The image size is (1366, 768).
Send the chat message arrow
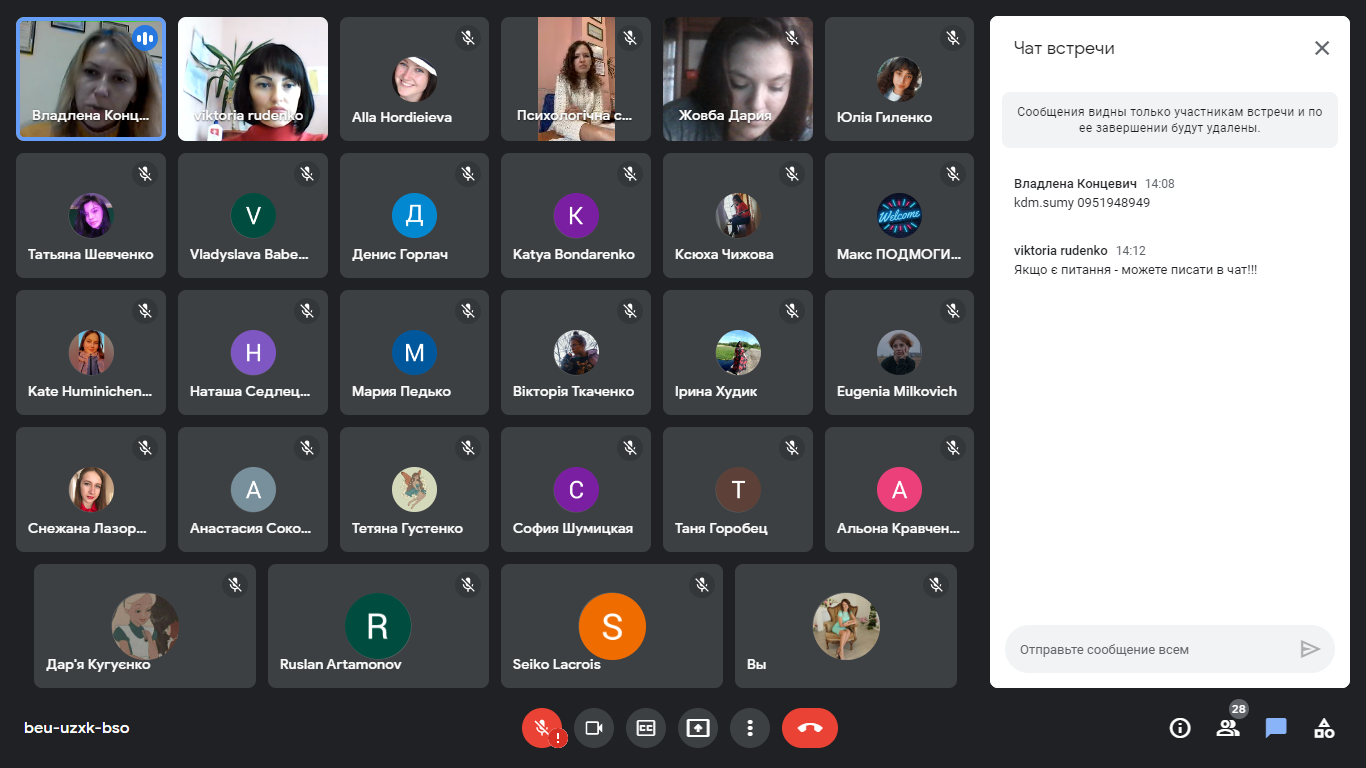pos(1310,649)
